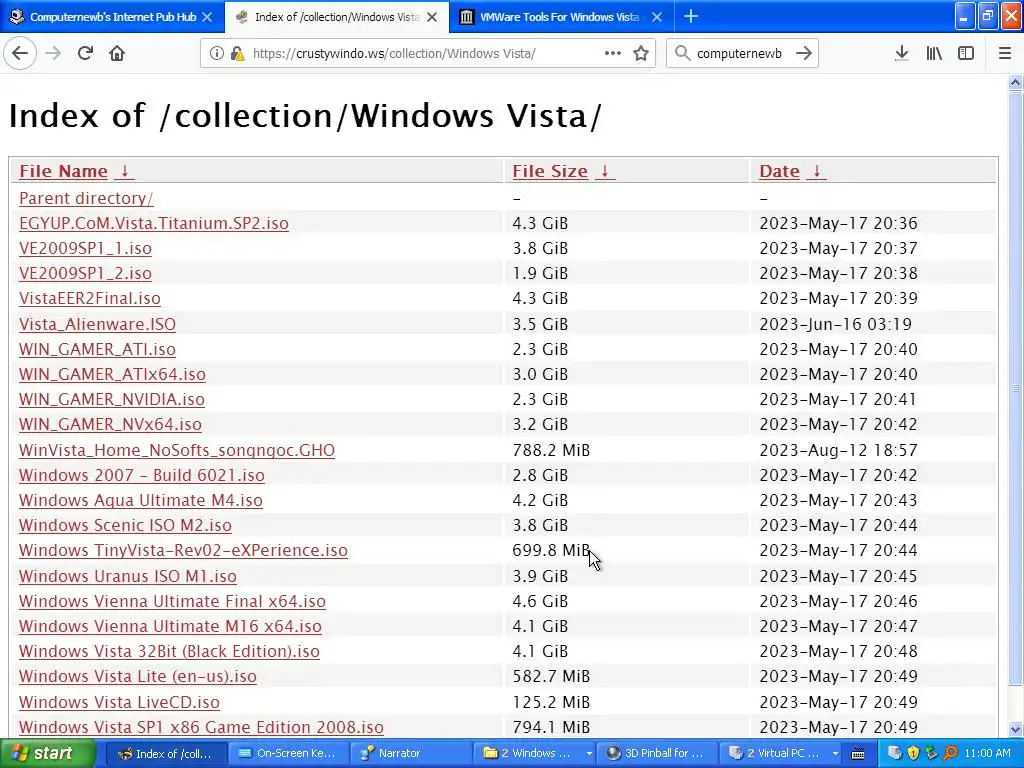Screen dimensions: 1024x768
Task: Open the Firefox home page
Action: 117,53
